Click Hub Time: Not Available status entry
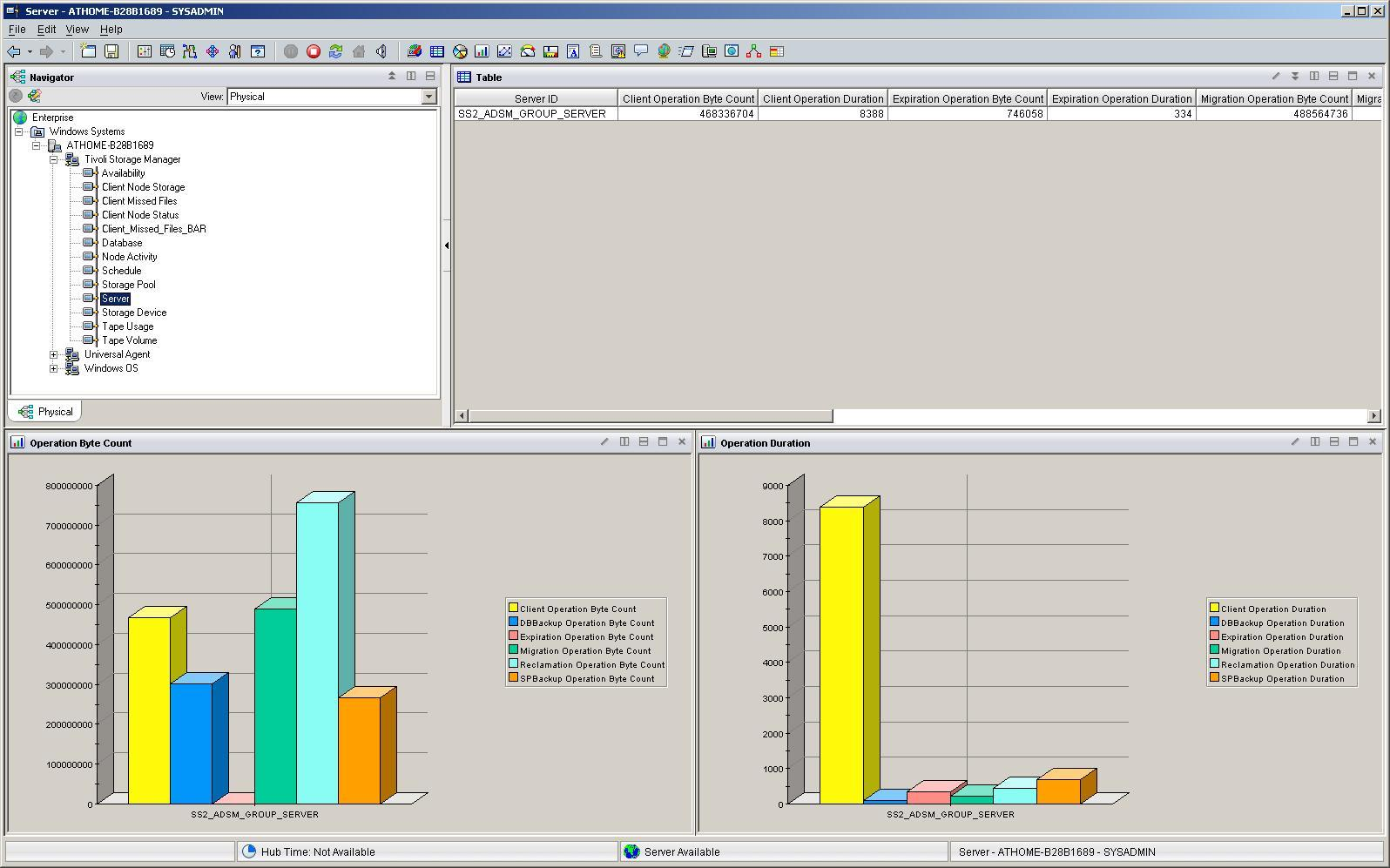This screenshot has height=868, width=1390. click(317, 851)
